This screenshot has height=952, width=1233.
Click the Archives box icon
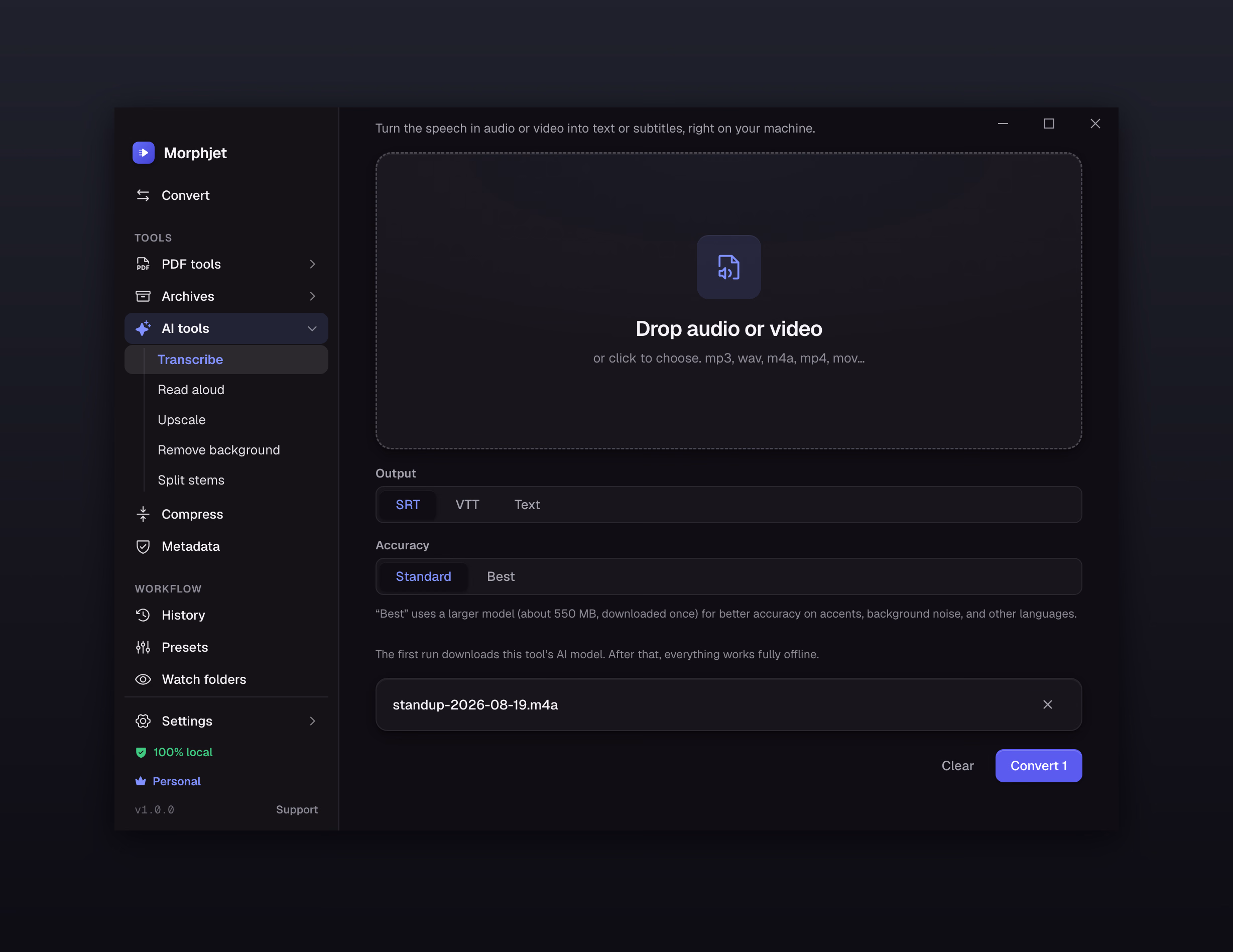coord(143,296)
